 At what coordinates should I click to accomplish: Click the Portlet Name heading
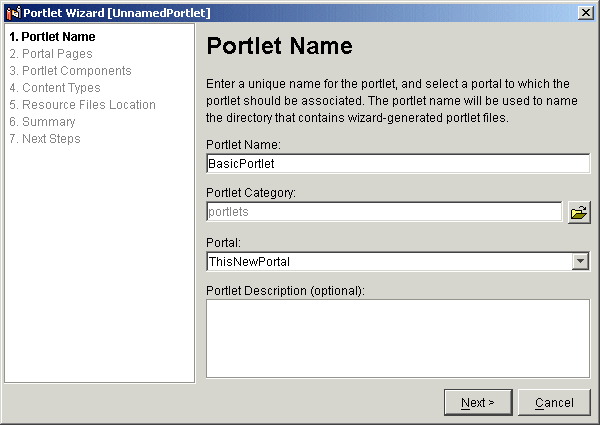[279, 46]
